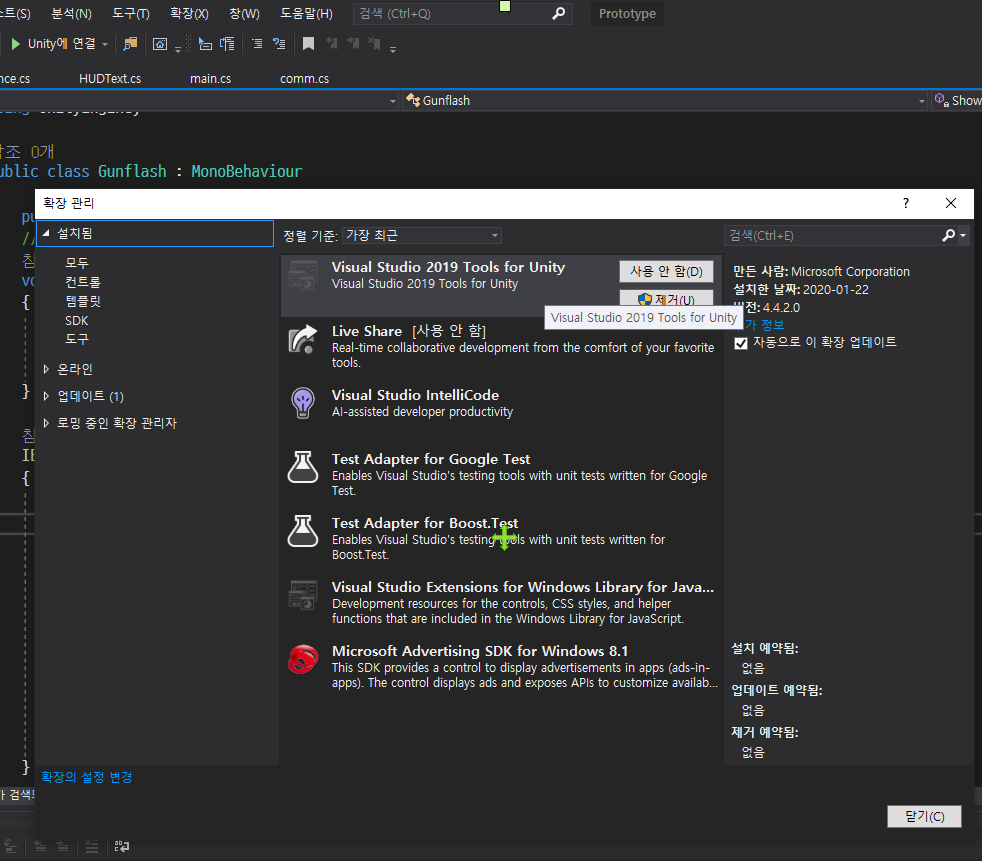Image resolution: width=982 pixels, height=861 pixels.
Task: Open the 도구(T) menu
Action: pyautogui.click(x=131, y=13)
